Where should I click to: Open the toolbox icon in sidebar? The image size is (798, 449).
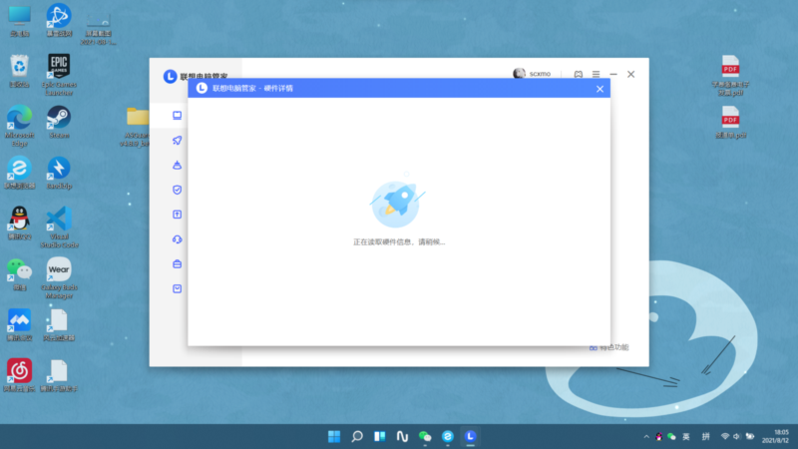[x=177, y=264]
